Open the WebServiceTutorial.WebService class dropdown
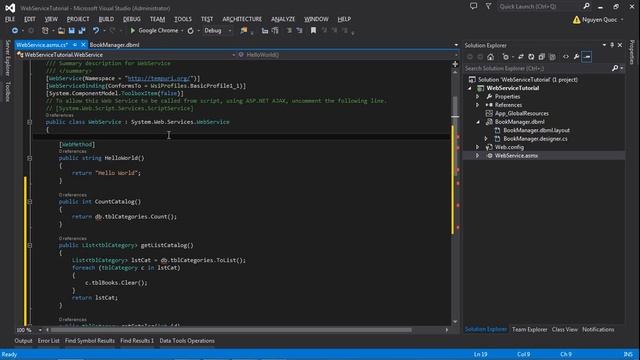640x360 pixels. pos(126,55)
